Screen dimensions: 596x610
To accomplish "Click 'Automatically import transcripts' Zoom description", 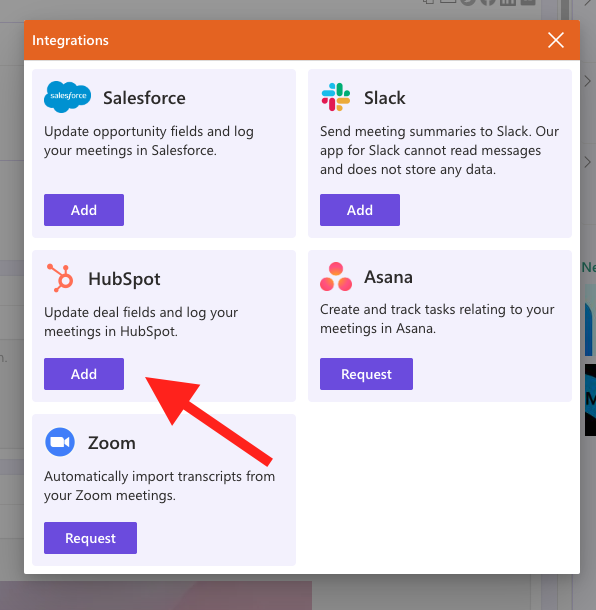I will pyautogui.click(x=160, y=486).
